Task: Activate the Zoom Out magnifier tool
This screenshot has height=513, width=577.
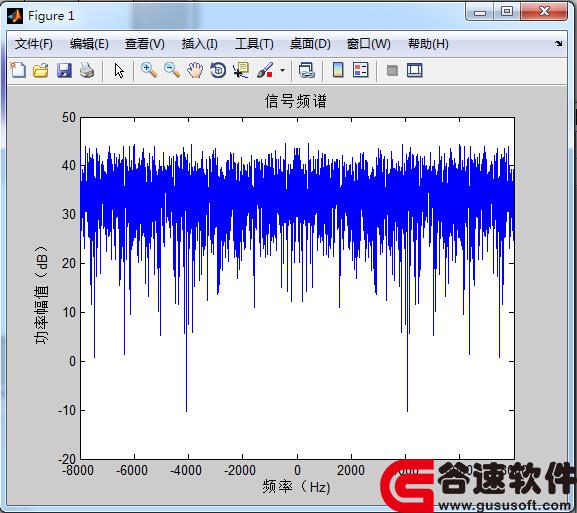Action: pyautogui.click(x=172, y=70)
